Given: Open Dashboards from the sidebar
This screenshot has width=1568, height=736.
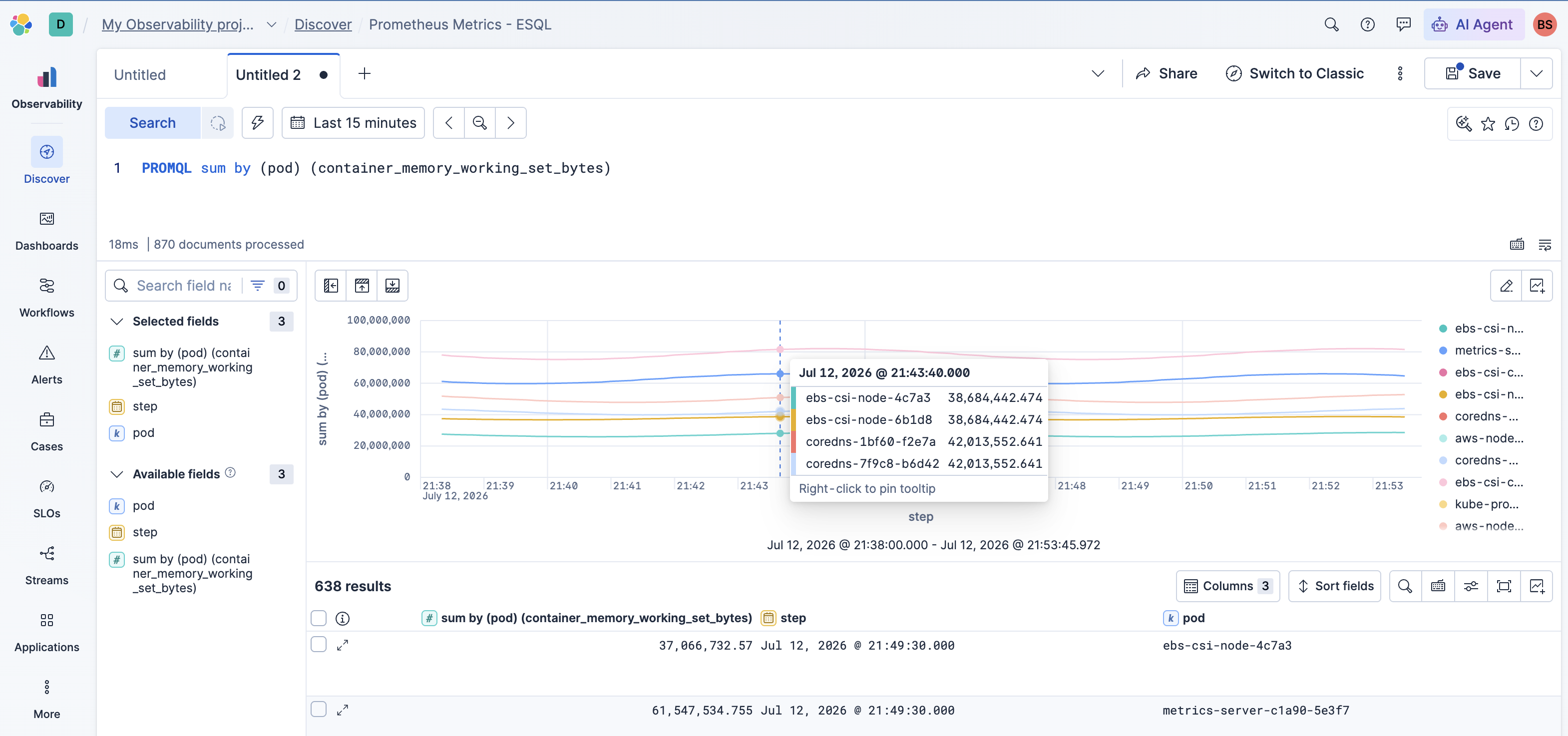Looking at the screenshot, I should (x=47, y=231).
